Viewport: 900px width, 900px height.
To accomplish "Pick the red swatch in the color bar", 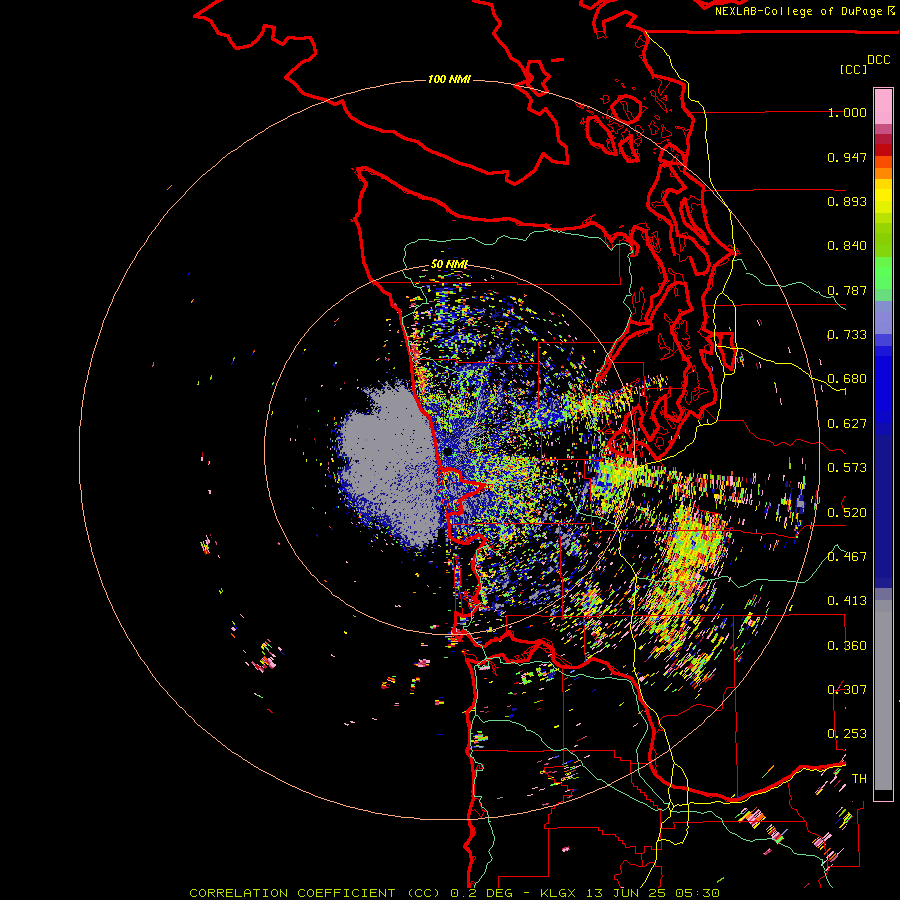I will click(883, 150).
